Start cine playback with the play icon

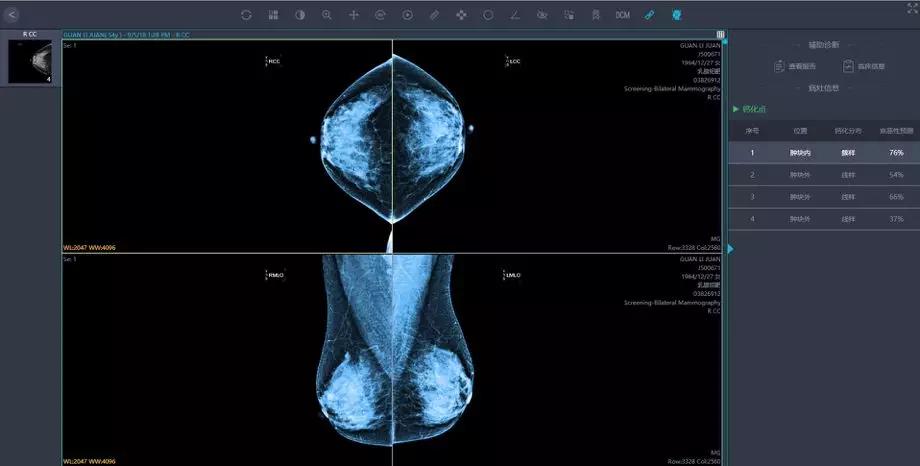point(408,15)
